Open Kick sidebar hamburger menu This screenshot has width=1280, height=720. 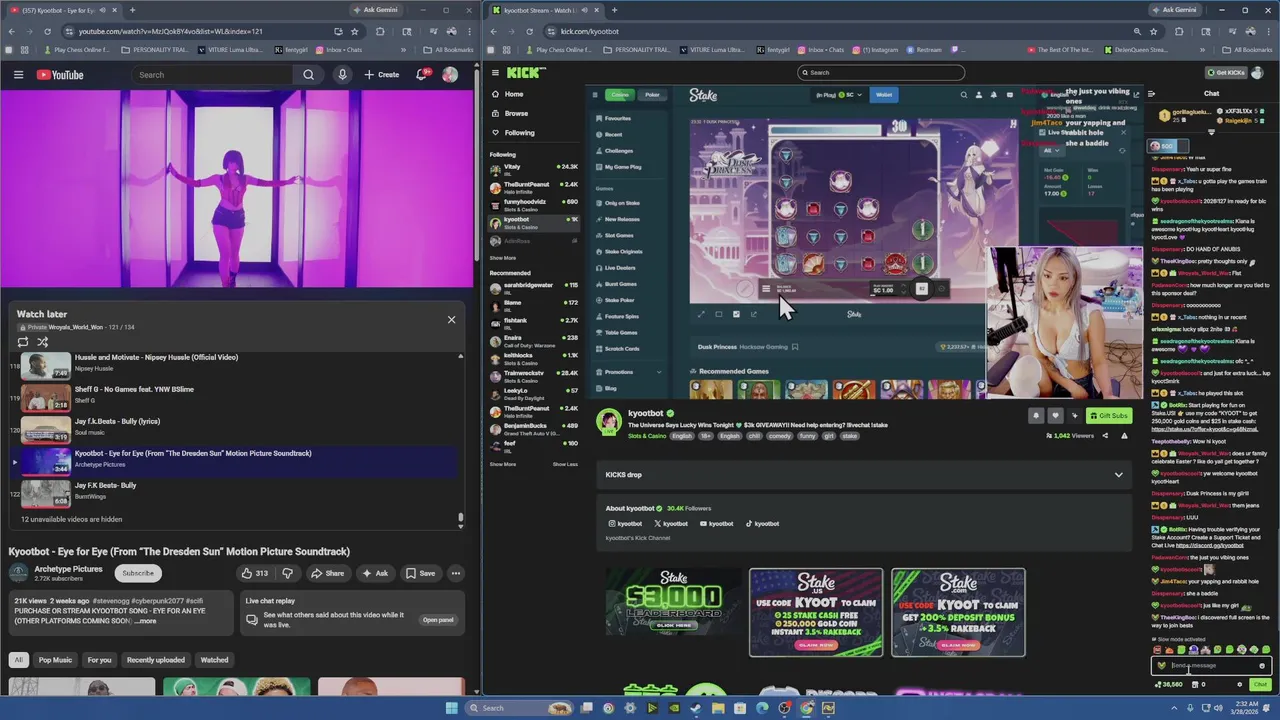[x=494, y=72]
